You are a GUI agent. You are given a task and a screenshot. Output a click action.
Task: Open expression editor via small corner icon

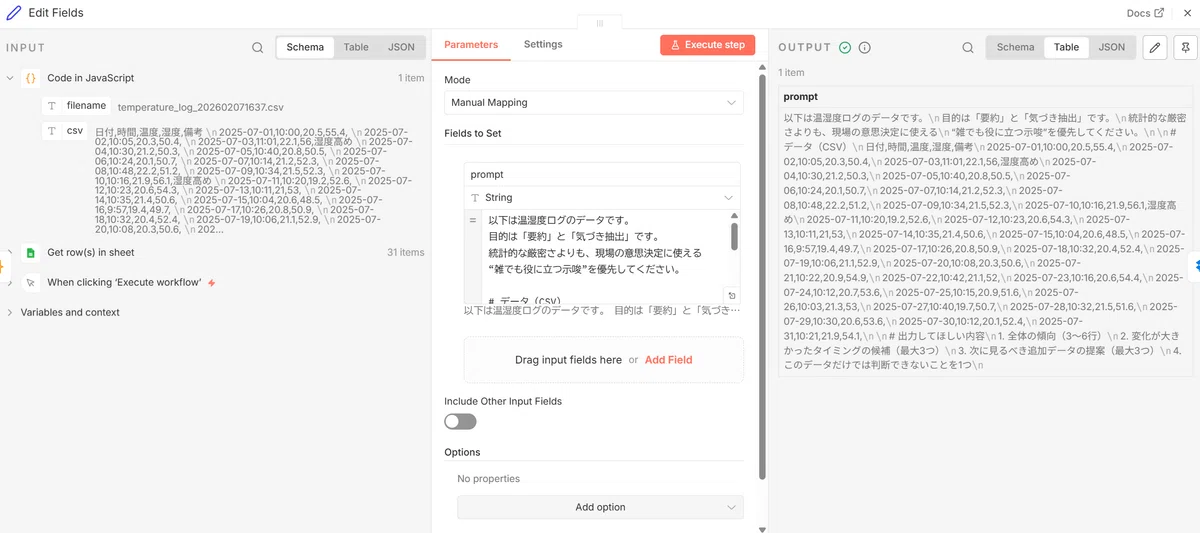[731, 295]
